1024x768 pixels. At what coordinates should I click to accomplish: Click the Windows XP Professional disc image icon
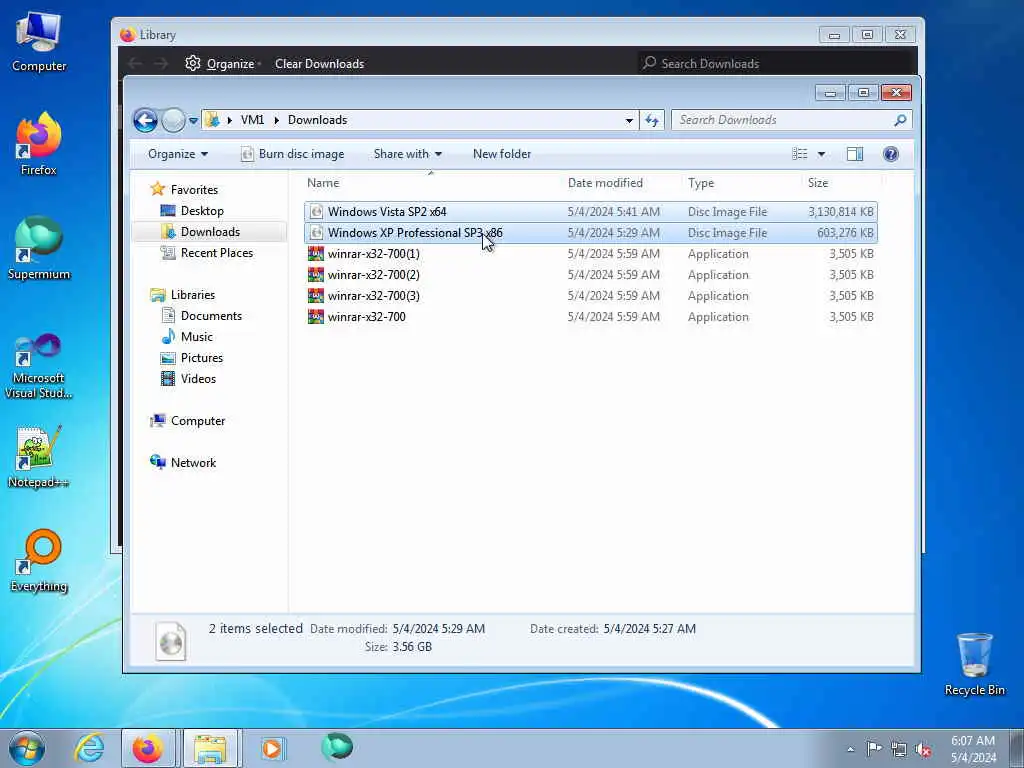pos(316,232)
